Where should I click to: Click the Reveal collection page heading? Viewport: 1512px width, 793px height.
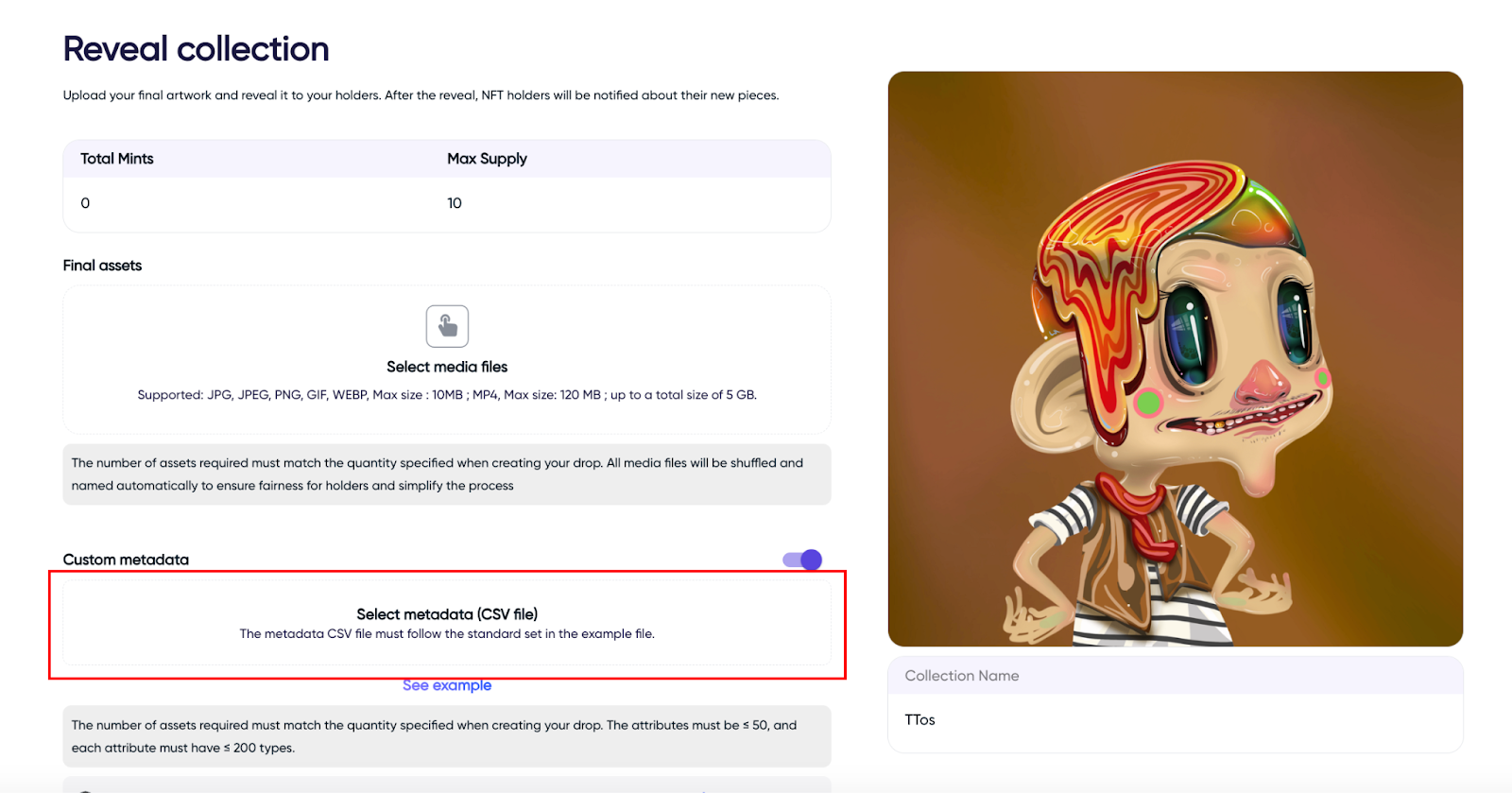[197, 49]
